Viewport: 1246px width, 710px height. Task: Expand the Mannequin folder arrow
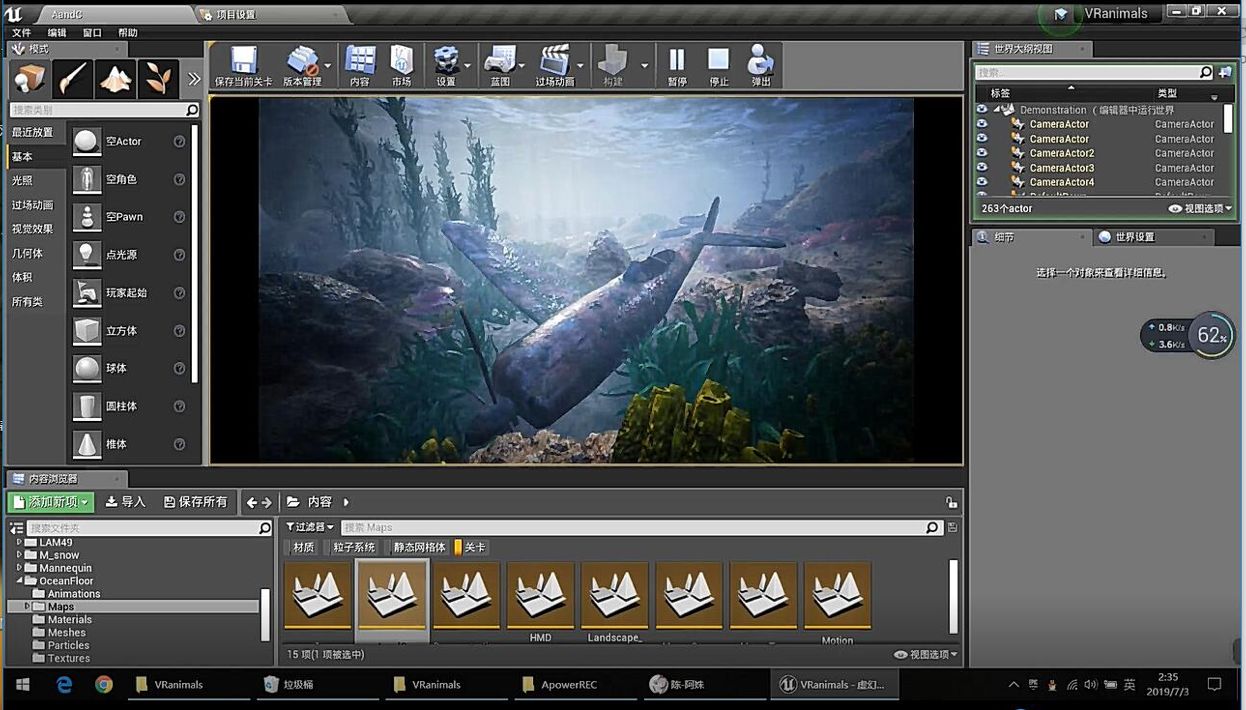pyautogui.click(x=19, y=568)
